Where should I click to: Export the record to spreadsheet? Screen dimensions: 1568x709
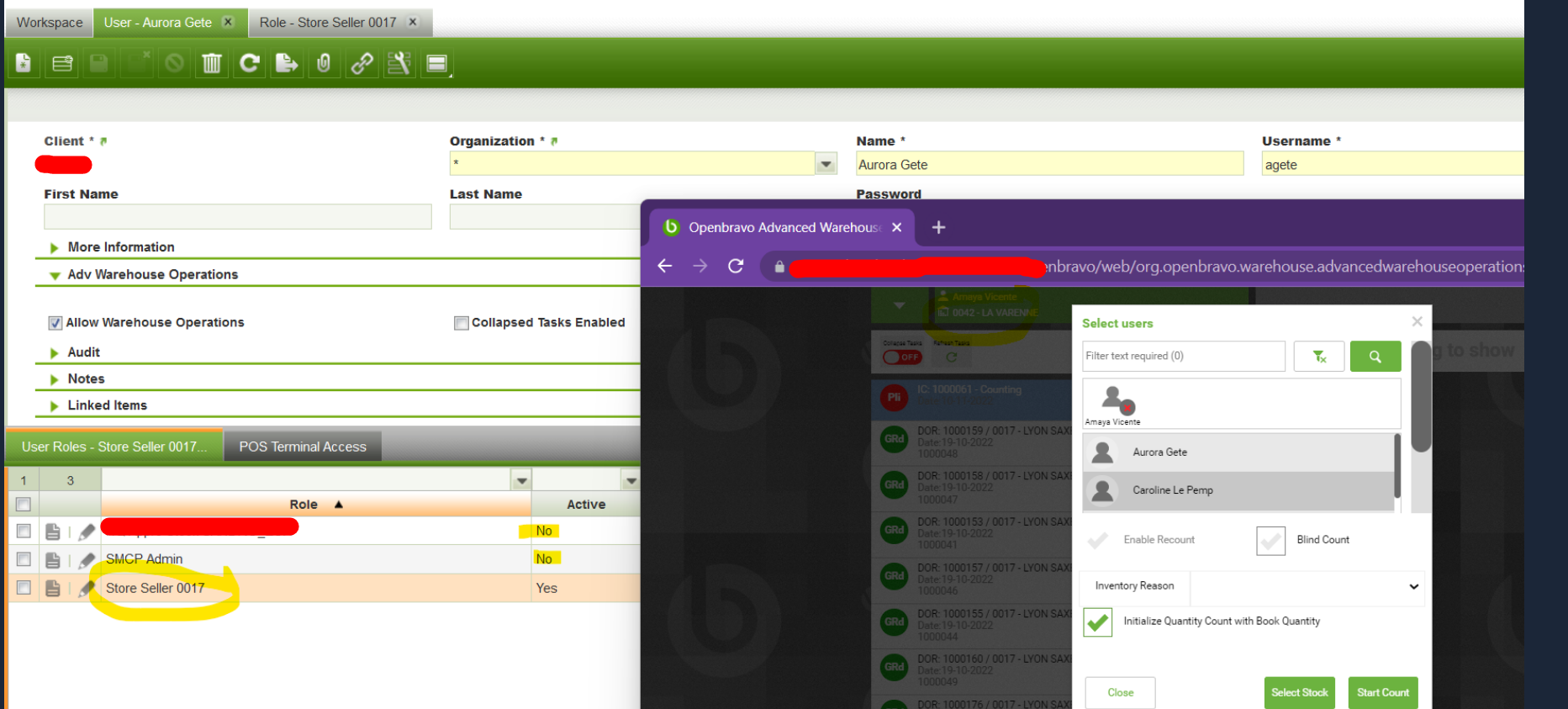click(287, 63)
